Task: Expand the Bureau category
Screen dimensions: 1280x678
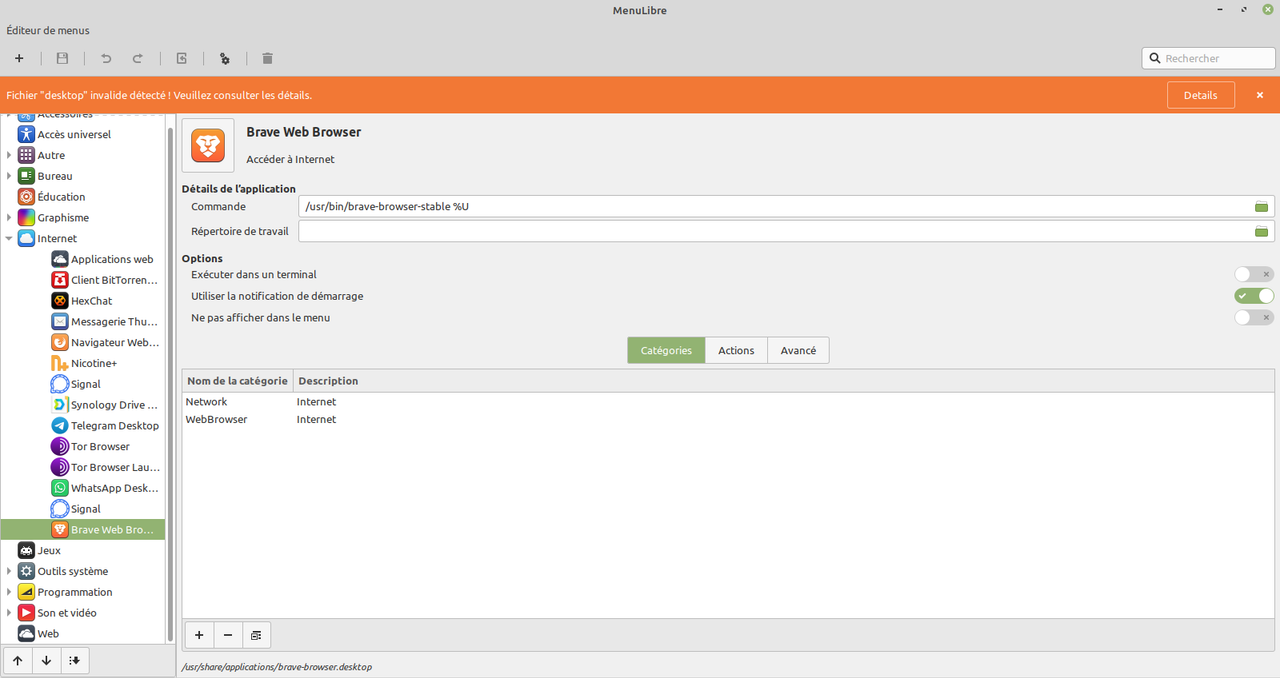Action: [x=9, y=176]
